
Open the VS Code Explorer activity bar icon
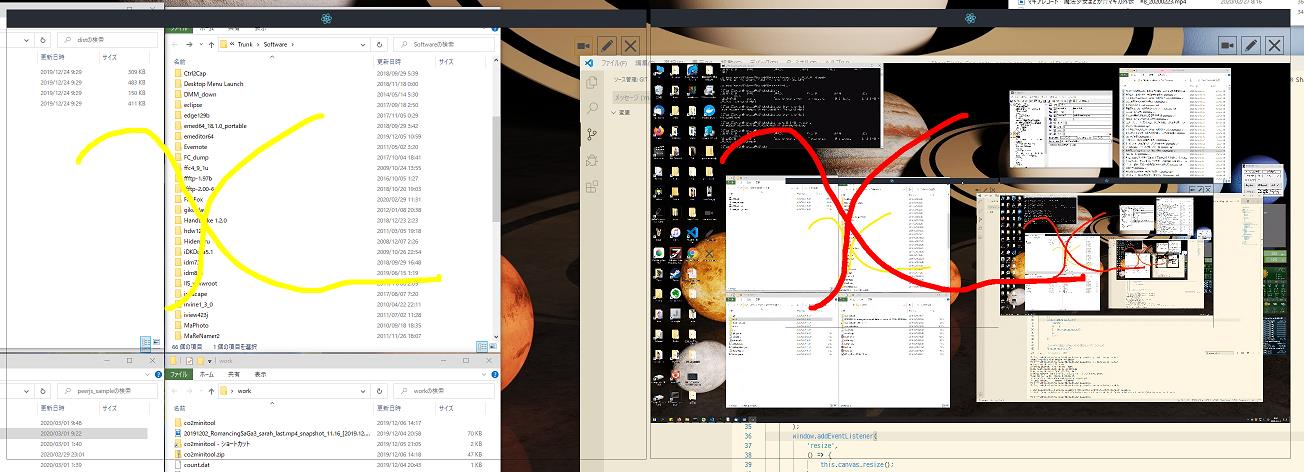[591, 83]
